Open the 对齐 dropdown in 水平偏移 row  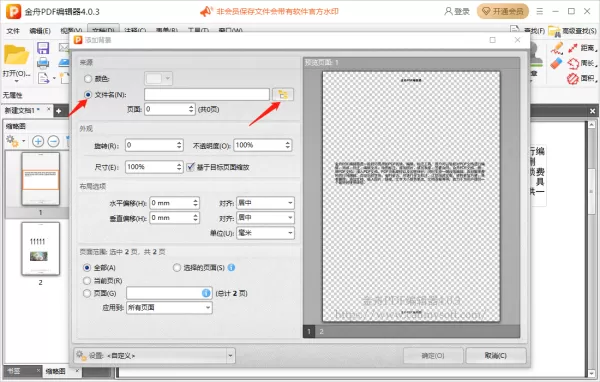(265, 203)
